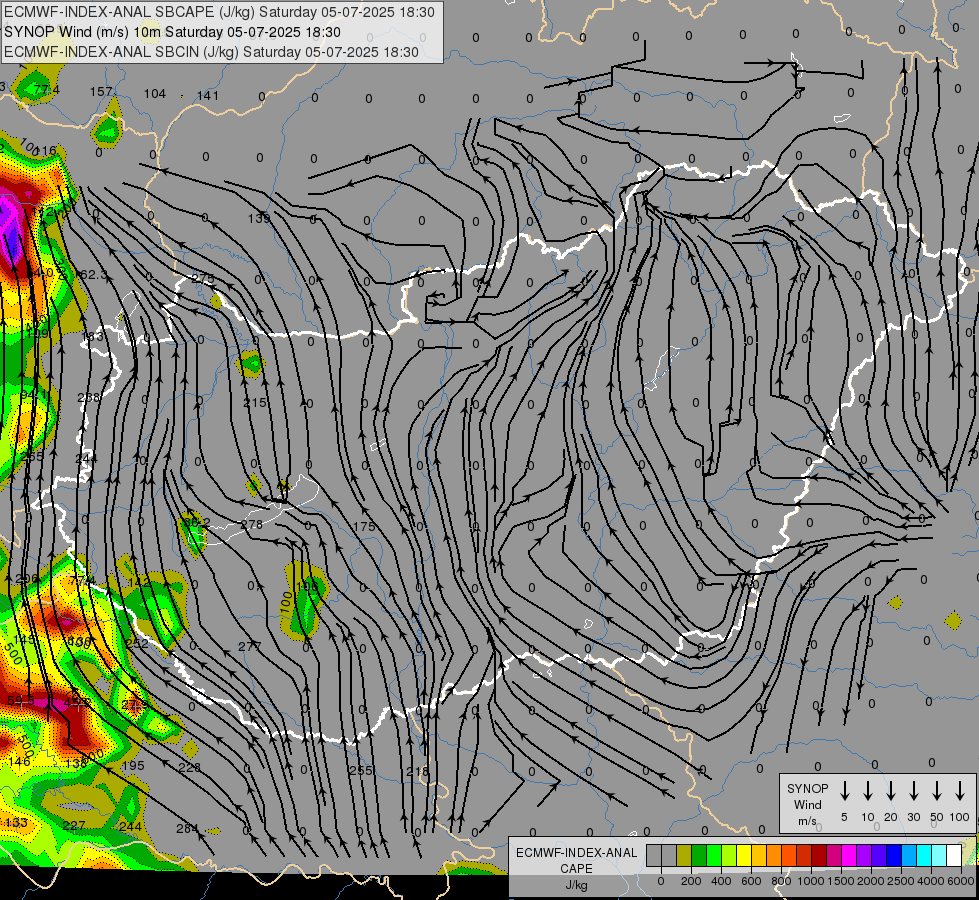Click the 157 value on the map

point(101,92)
